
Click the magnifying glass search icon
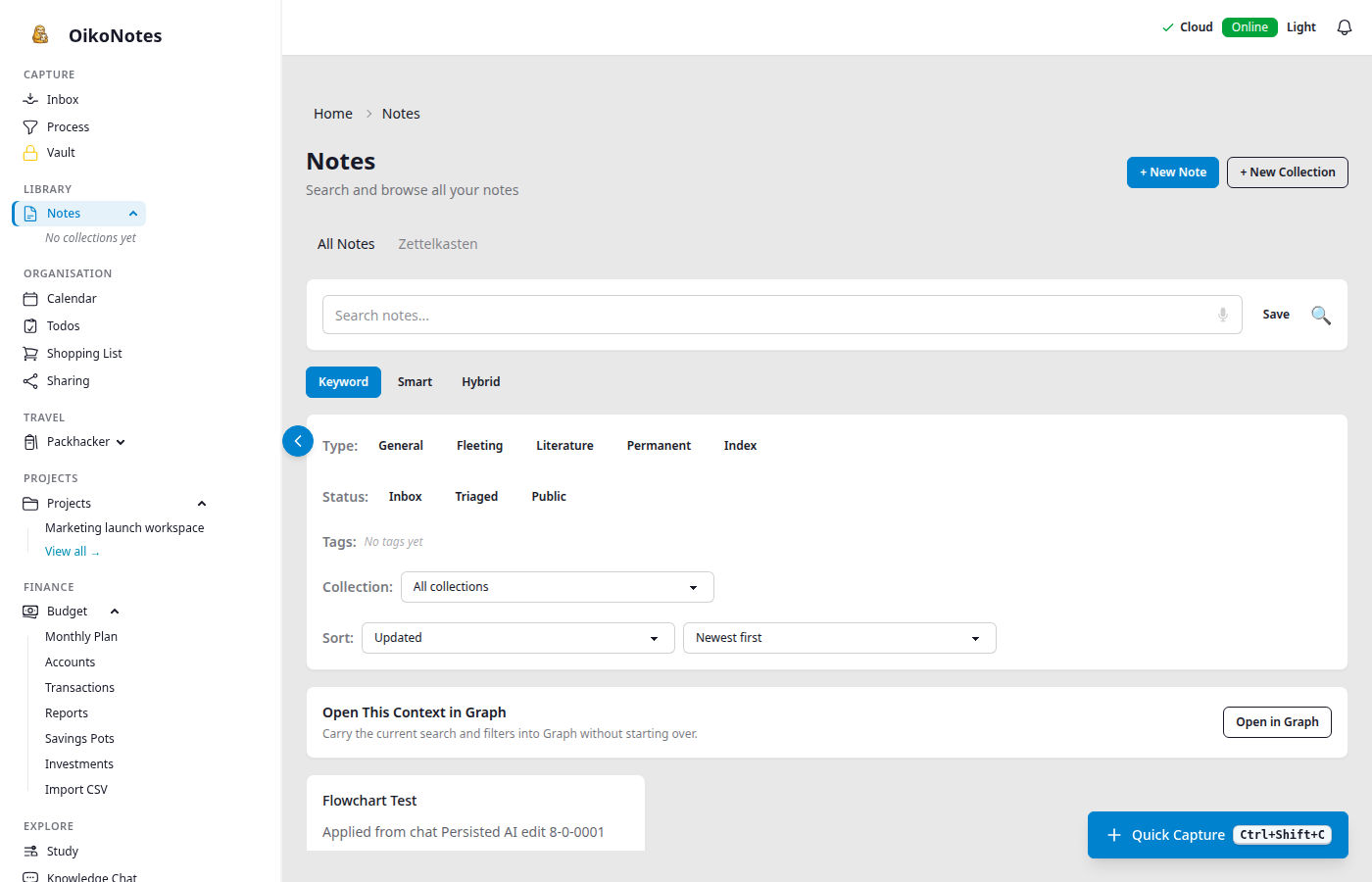pyautogui.click(x=1321, y=315)
